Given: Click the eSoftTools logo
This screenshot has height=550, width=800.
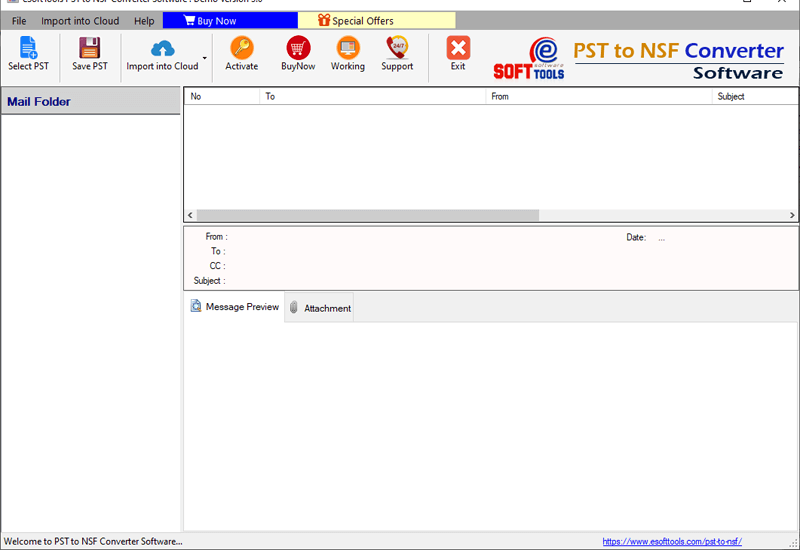Looking at the screenshot, I should (x=529, y=59).
